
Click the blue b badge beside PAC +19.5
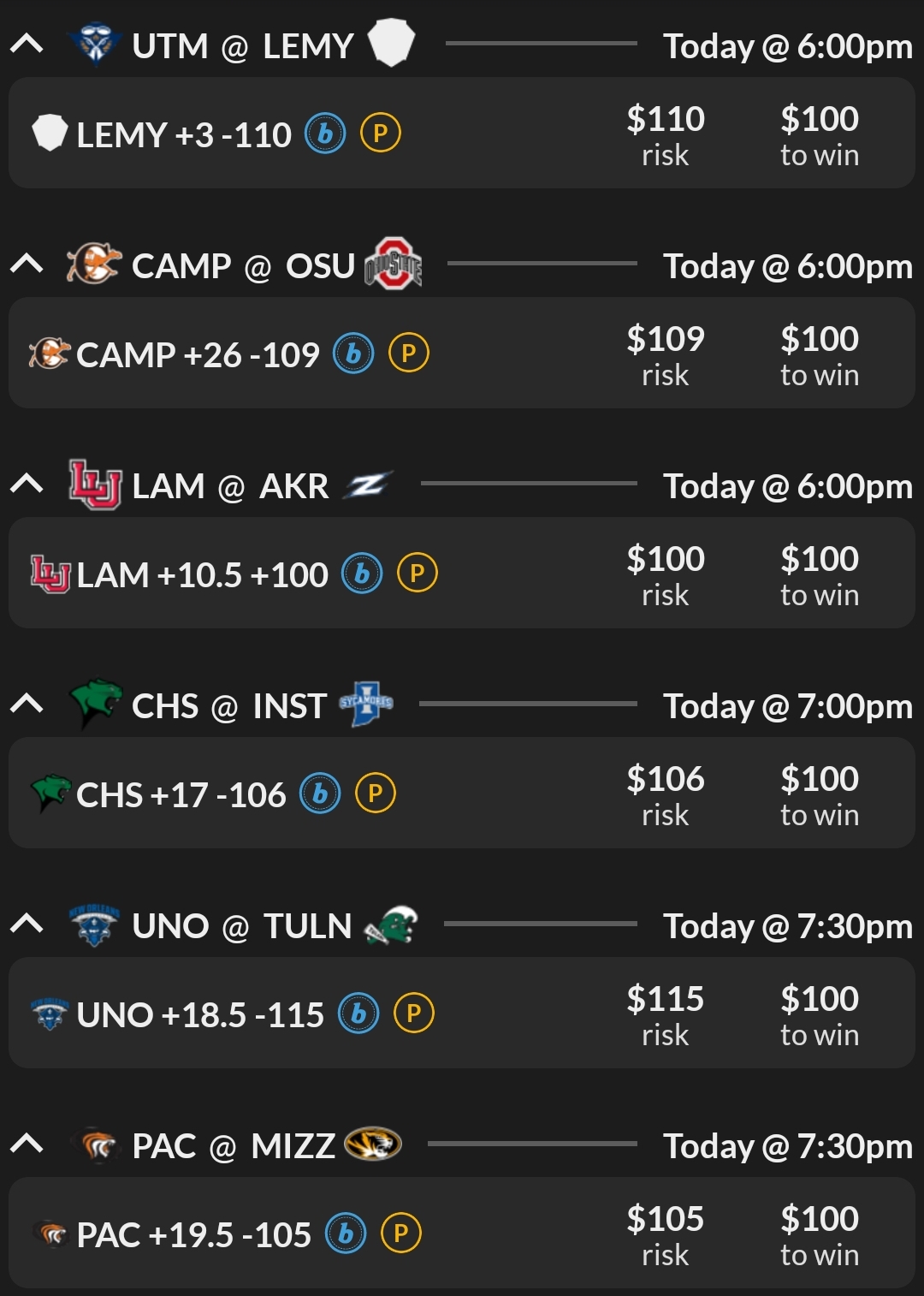[346, 1234]
